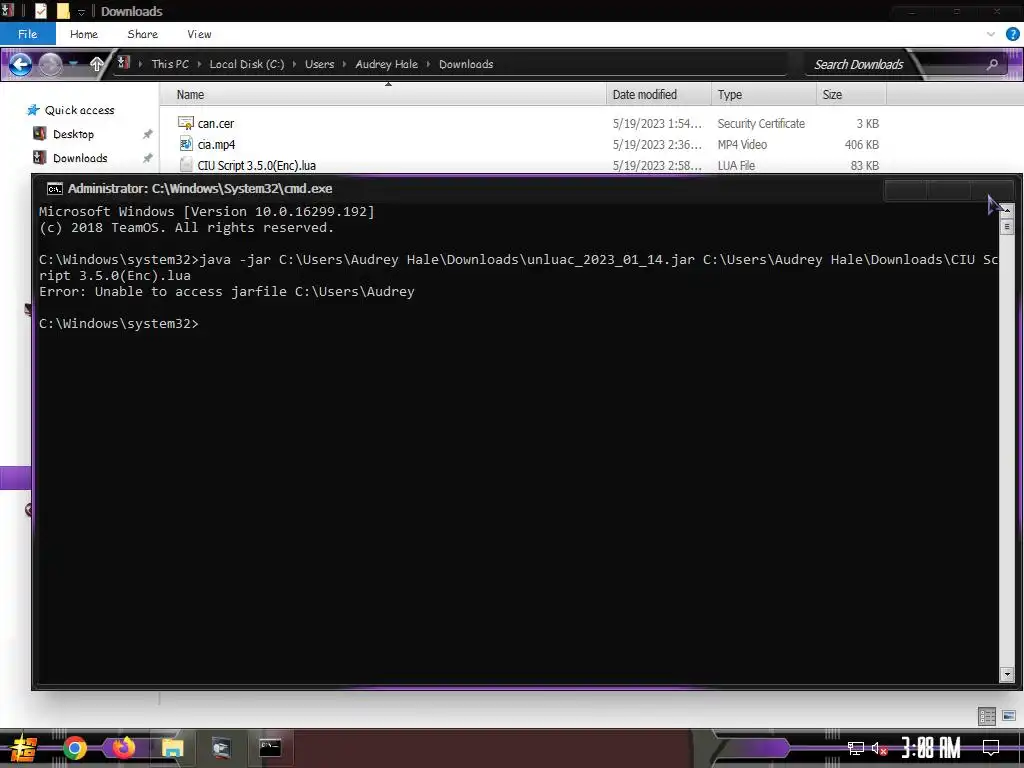The height and width of the screenshot is (768, 1024).
Task: Click the Forward navigation arrow
Action: click(50, 64)
